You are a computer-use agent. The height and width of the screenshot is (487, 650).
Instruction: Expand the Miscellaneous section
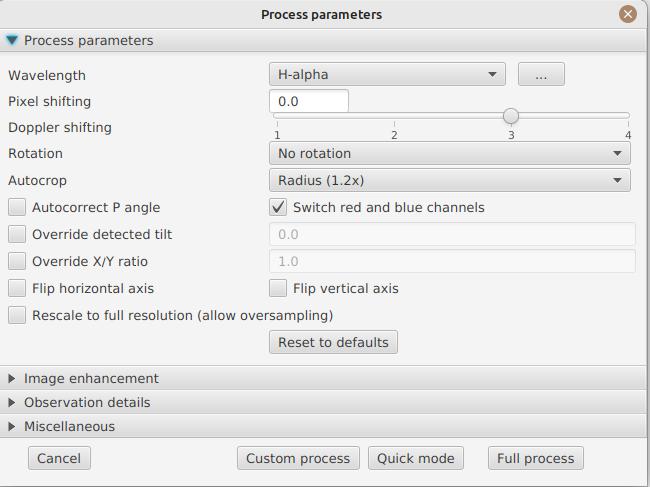pyautogui.click(x=12, y=427)
